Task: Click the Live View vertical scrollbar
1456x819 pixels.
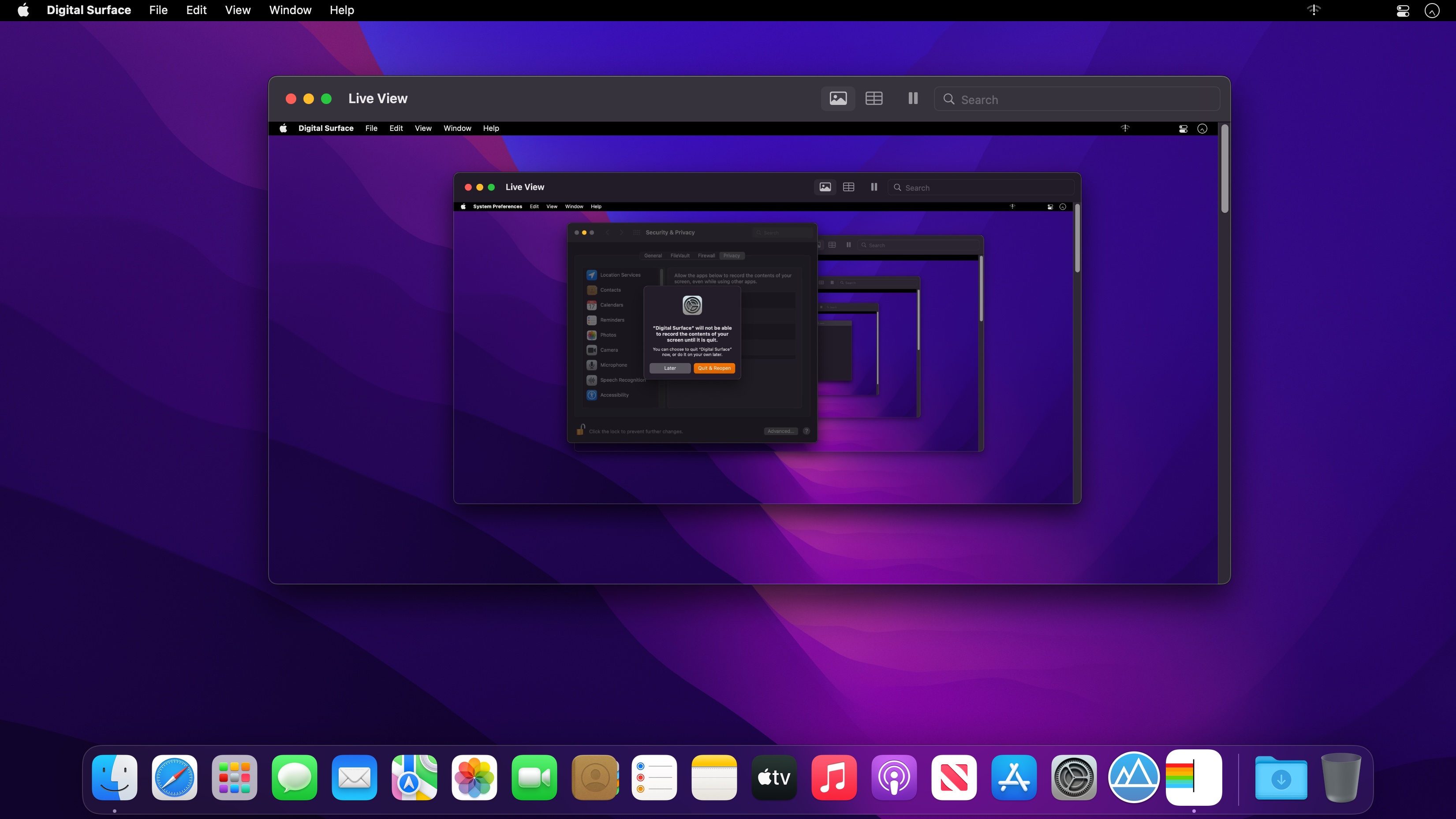Action: point(1224,170)
